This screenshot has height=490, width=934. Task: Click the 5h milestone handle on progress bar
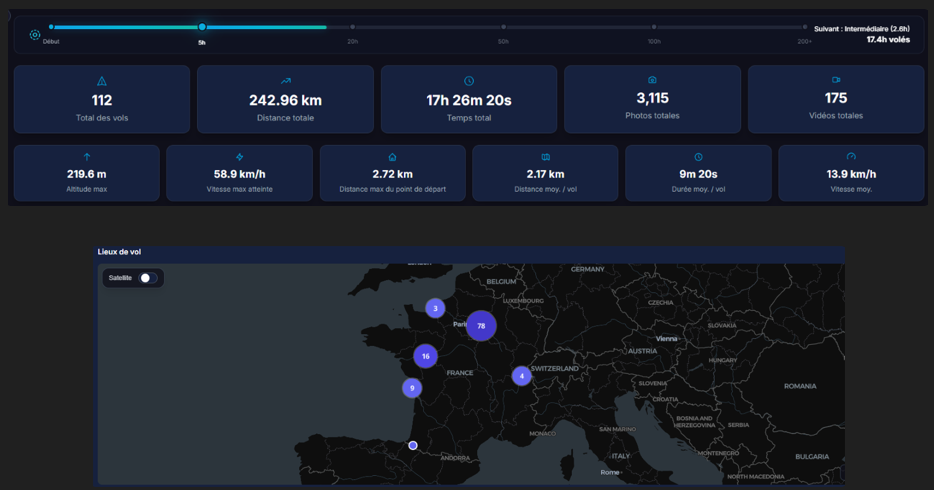click(x=202, y=27)
